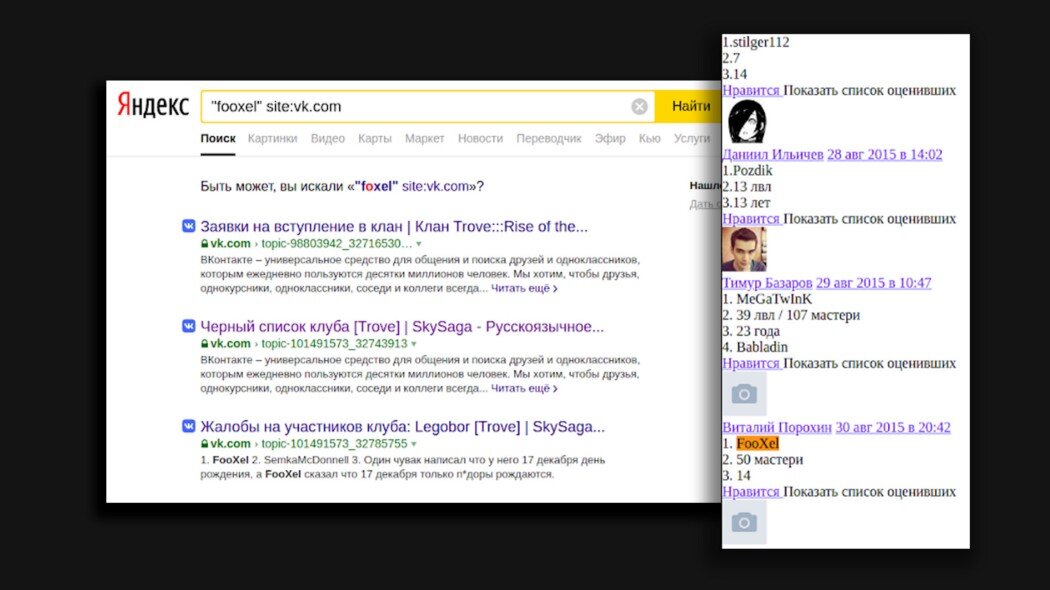Click Нравится under the Pozdik post
The width and height of the screenshot is (1050, 590).
(751, 219)
